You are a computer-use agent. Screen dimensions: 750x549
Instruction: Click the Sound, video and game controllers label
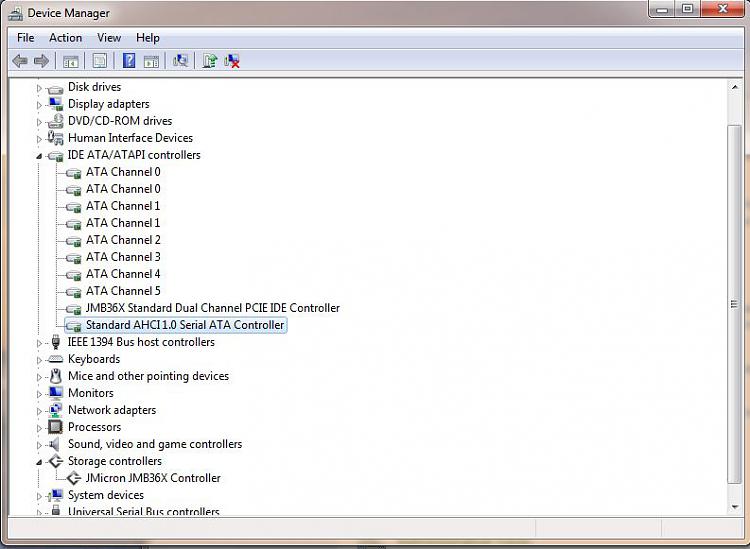coord(155,444)
